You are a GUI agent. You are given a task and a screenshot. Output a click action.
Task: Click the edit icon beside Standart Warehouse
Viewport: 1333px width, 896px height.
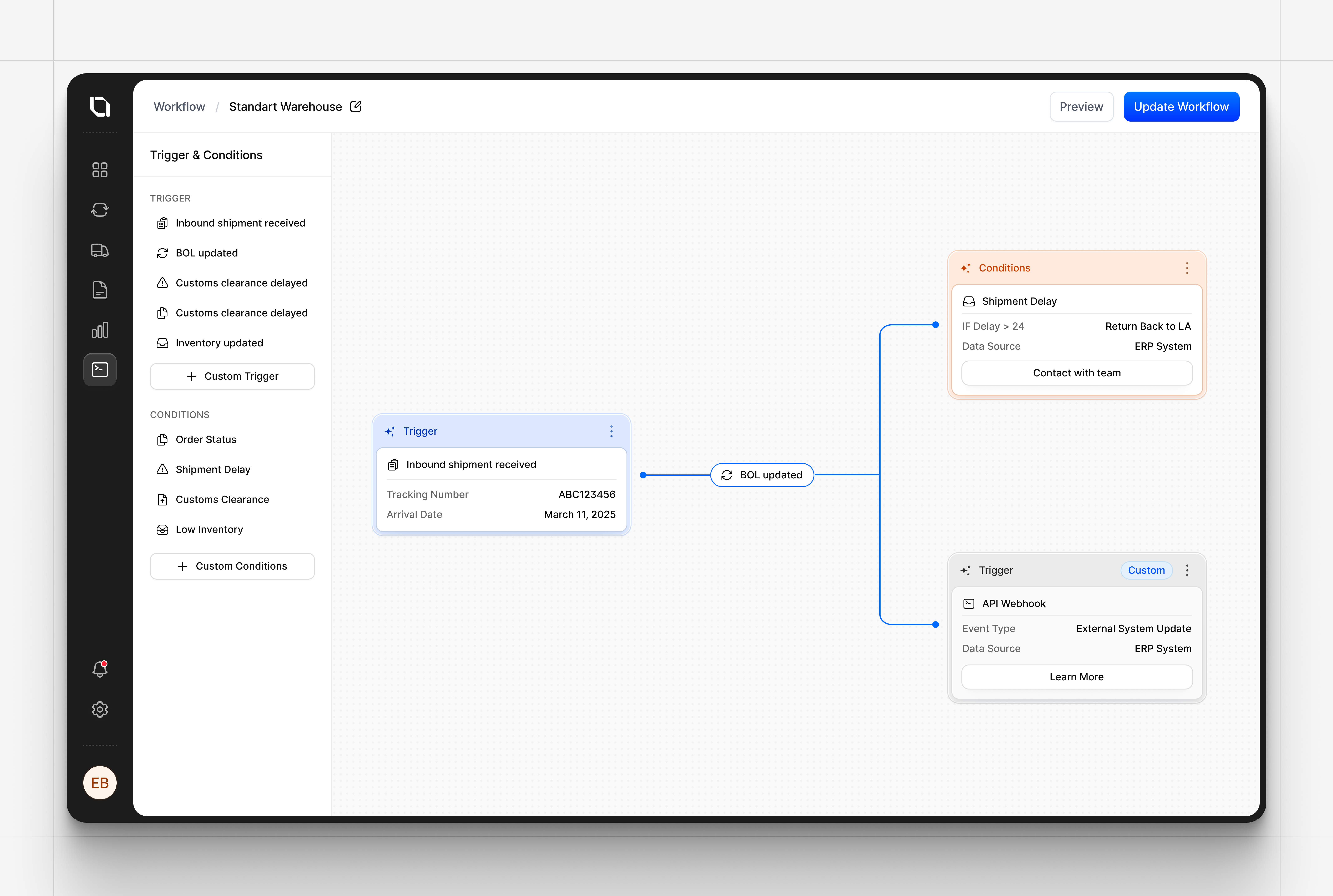(x=356, y=107)
